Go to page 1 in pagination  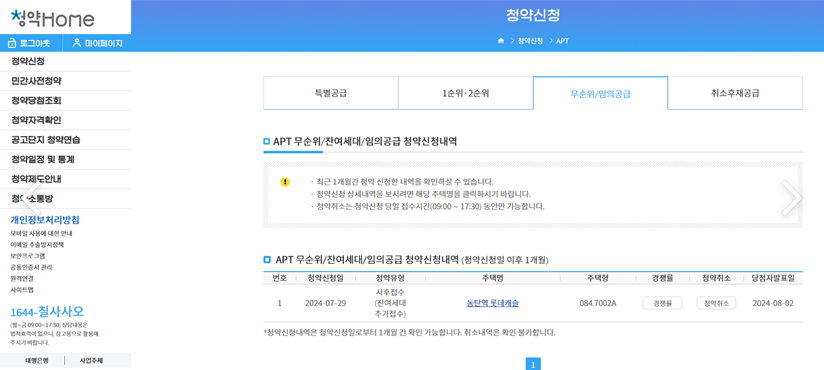point(533,364)
